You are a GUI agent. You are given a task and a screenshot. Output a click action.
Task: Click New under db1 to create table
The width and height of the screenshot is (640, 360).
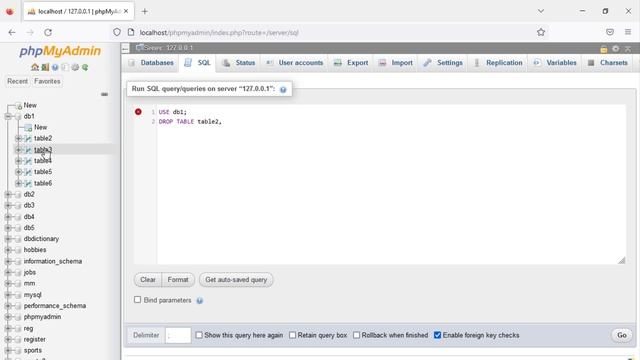point(40,127)
